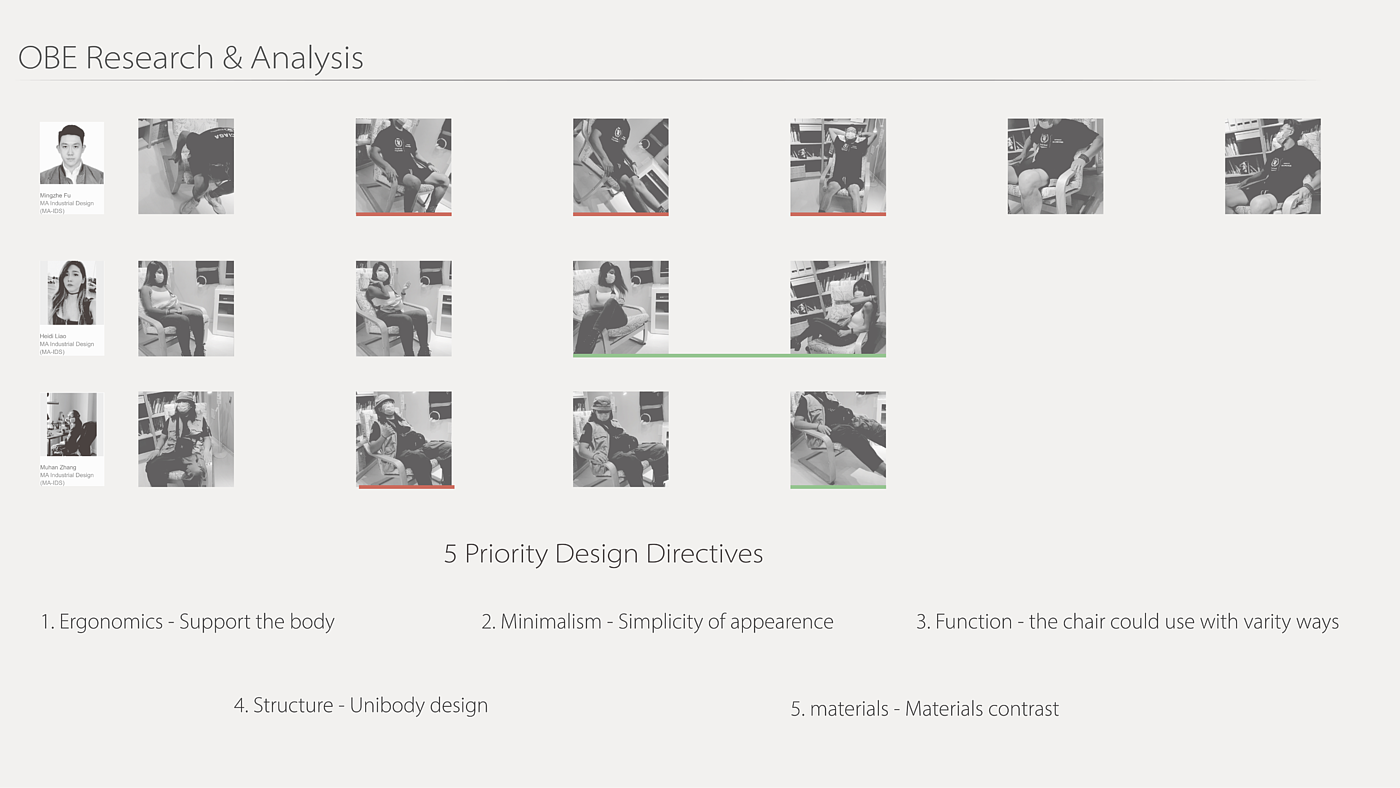Select Mingzhe Fu's second photo with red underline
Screen dimensions: 1400x788
click(x=403, y=166)
